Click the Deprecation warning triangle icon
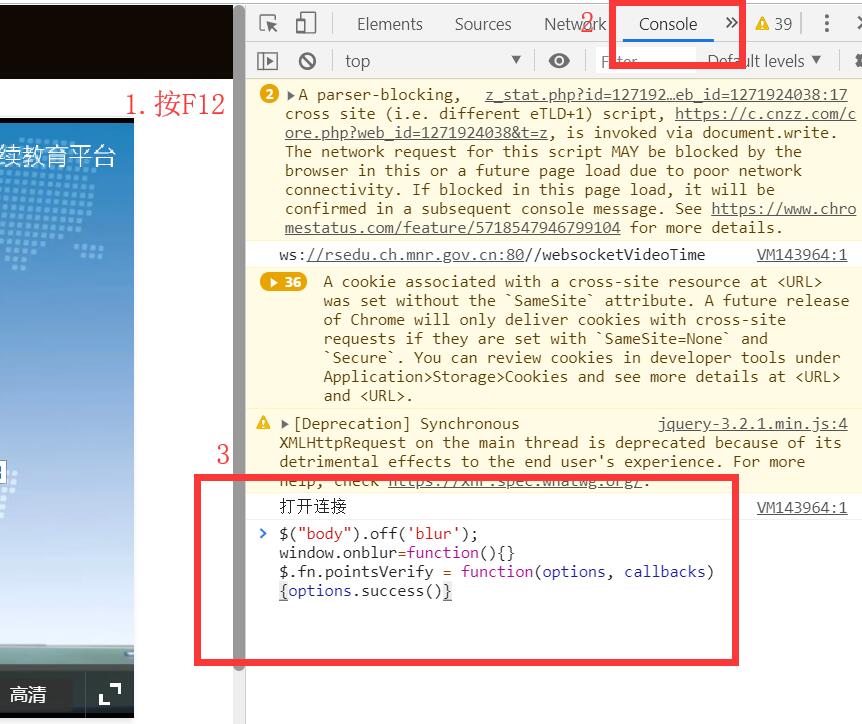The width and height of the screenshot is (862, 724). coord(263,423)
